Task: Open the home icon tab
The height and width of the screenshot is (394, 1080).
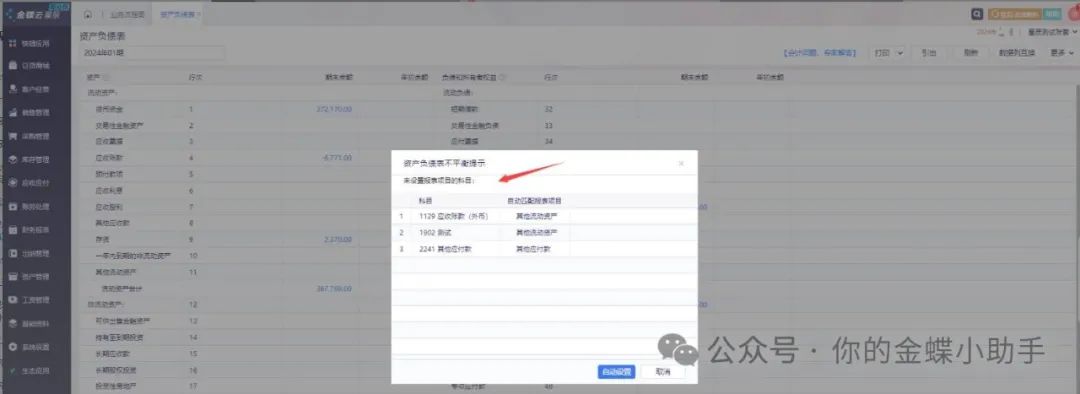Action: click(x=88, y=14)
